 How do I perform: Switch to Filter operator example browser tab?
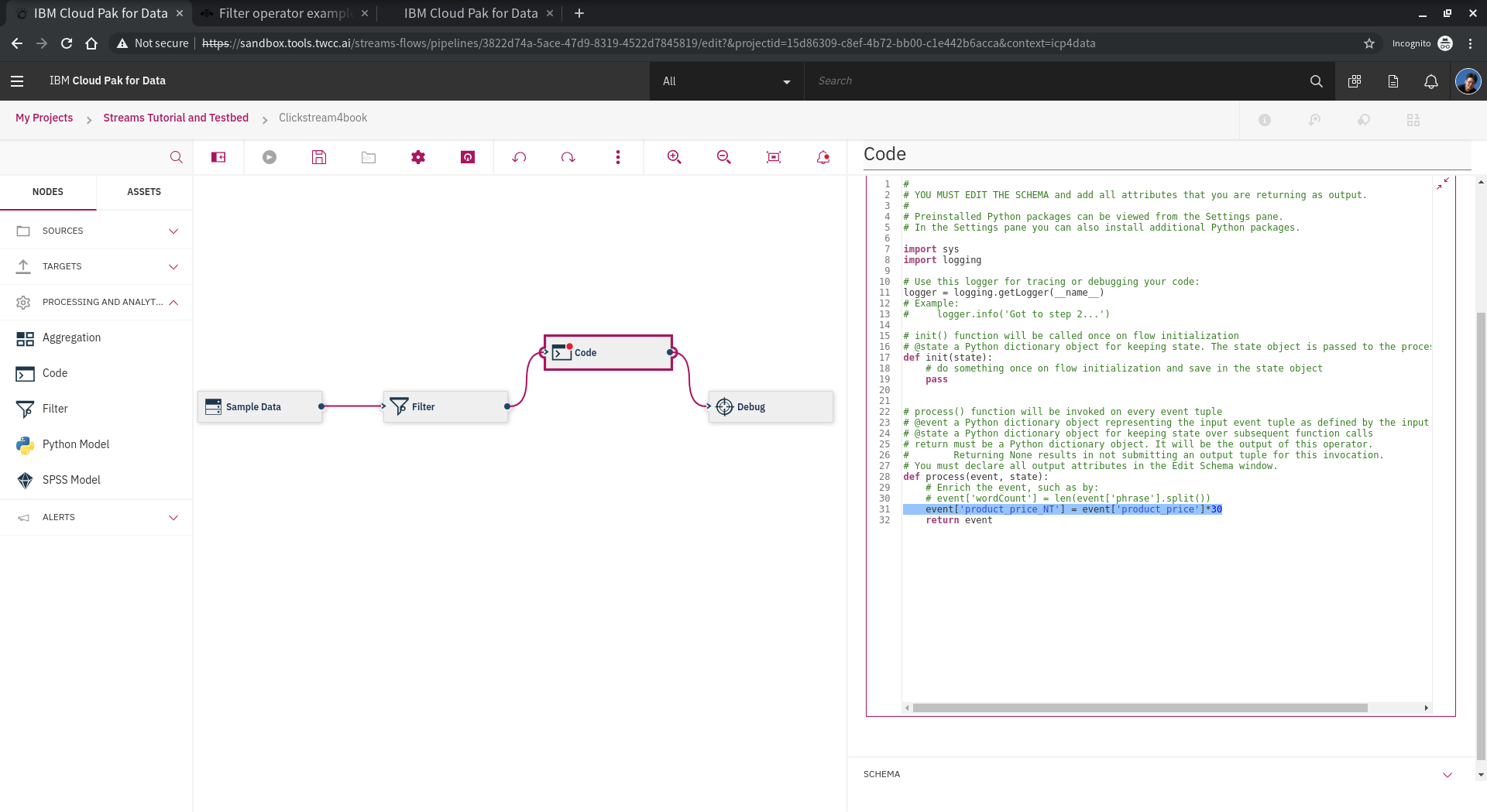[x=283, y=13]
